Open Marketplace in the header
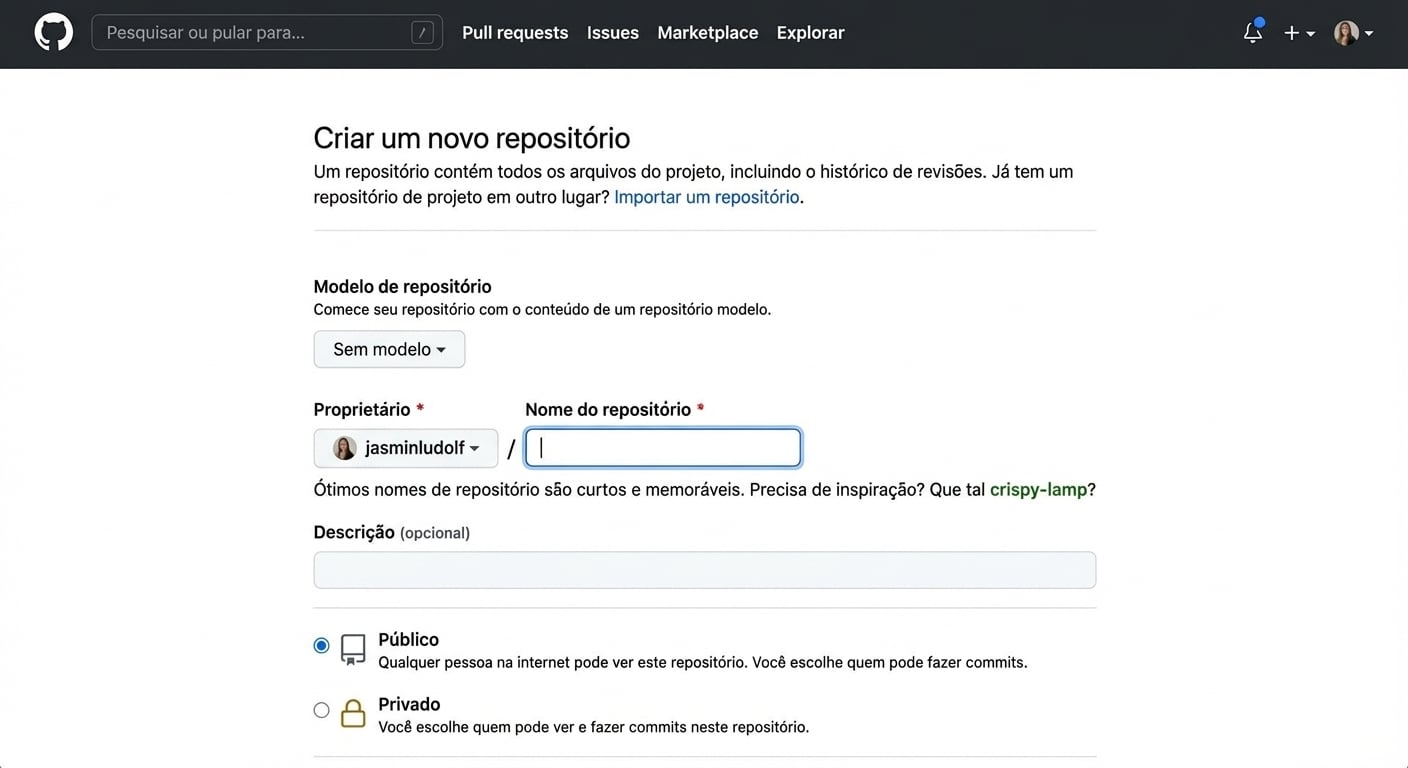Screen dimensions: 1408x768 708,33
